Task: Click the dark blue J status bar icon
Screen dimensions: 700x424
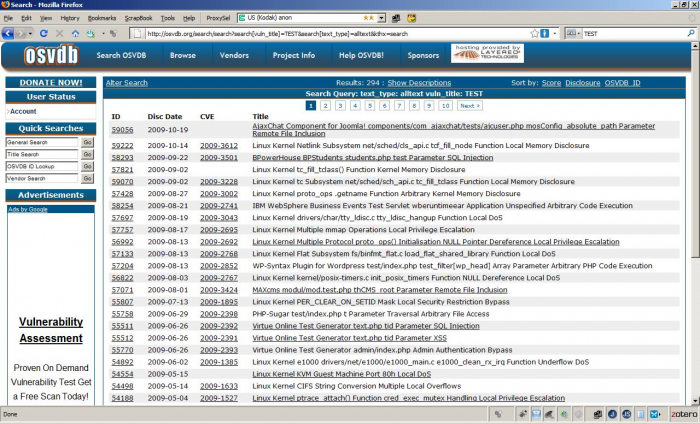Action: point(612,414)
